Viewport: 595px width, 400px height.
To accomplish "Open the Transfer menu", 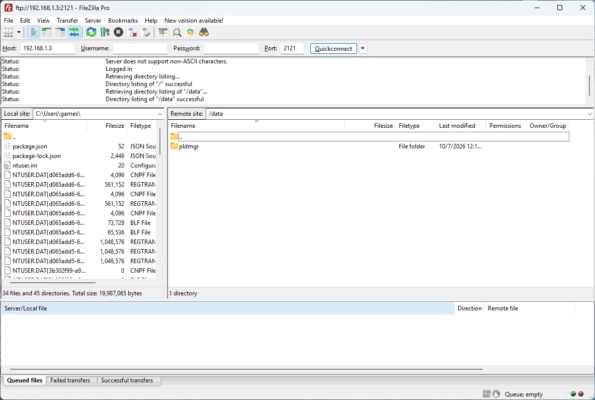I will coord(68,20).
